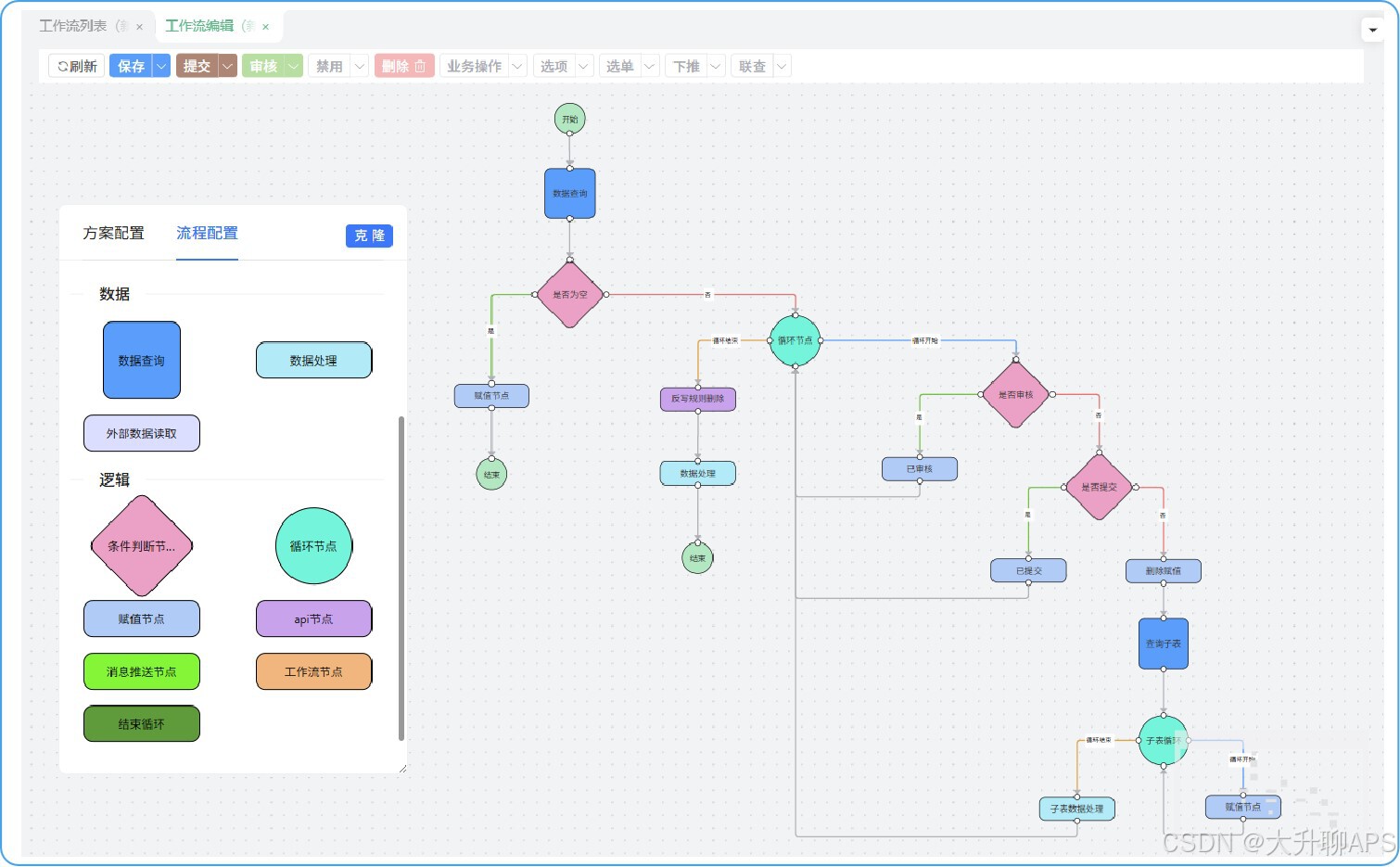The height and width of the screenshot is (867, 1400).
Task: Close the 工作流列表 tab
Action: tap(139, 27)
